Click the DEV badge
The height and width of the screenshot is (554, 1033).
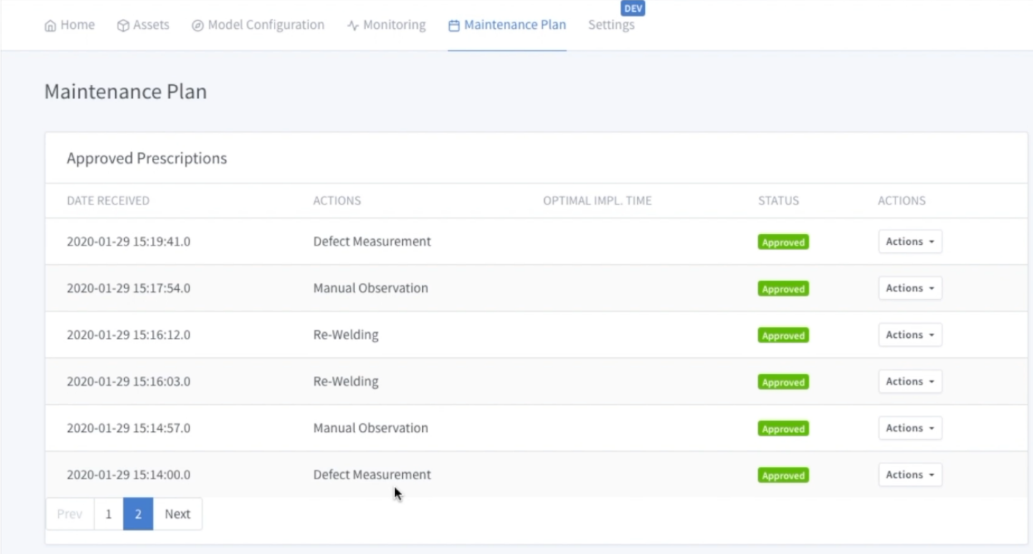coord(633,8)
